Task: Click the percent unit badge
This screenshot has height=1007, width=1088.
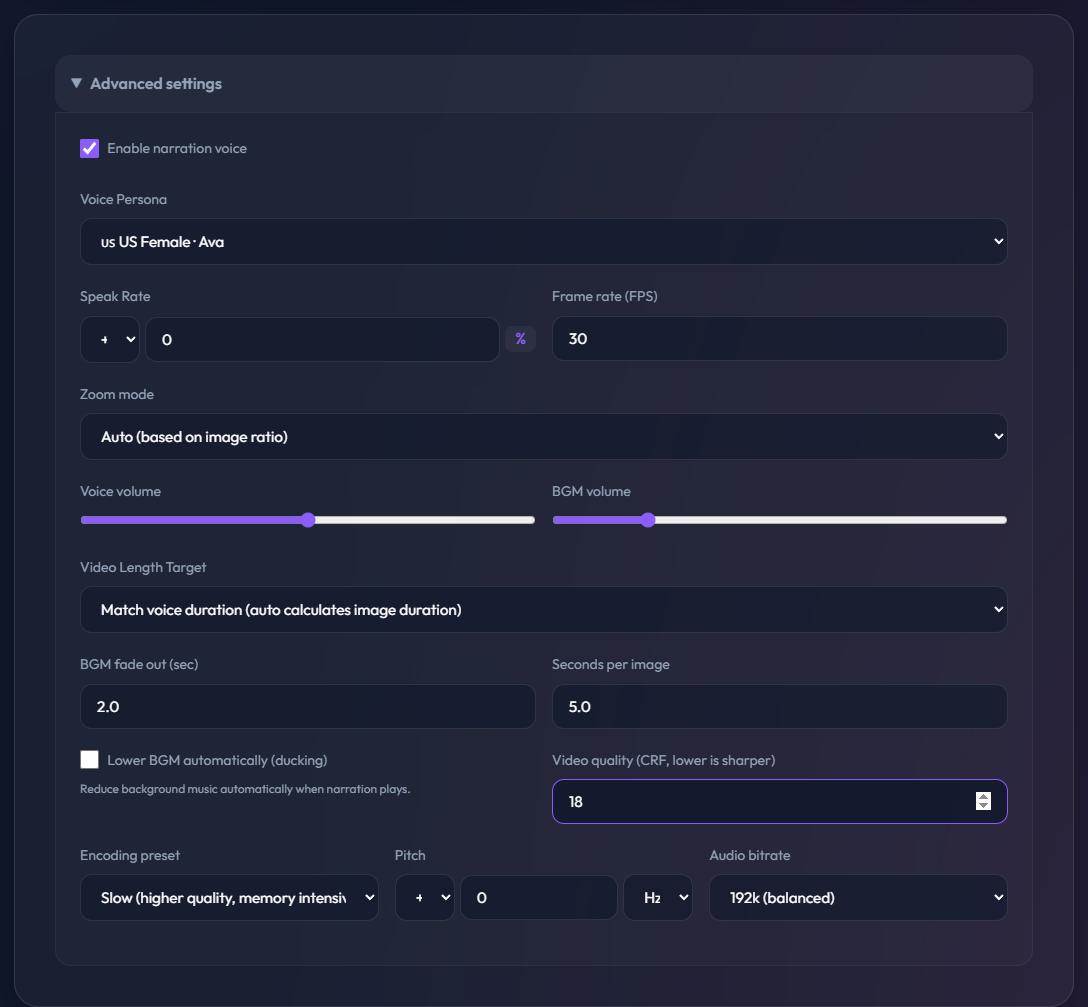Action: (x=520, y=339)
